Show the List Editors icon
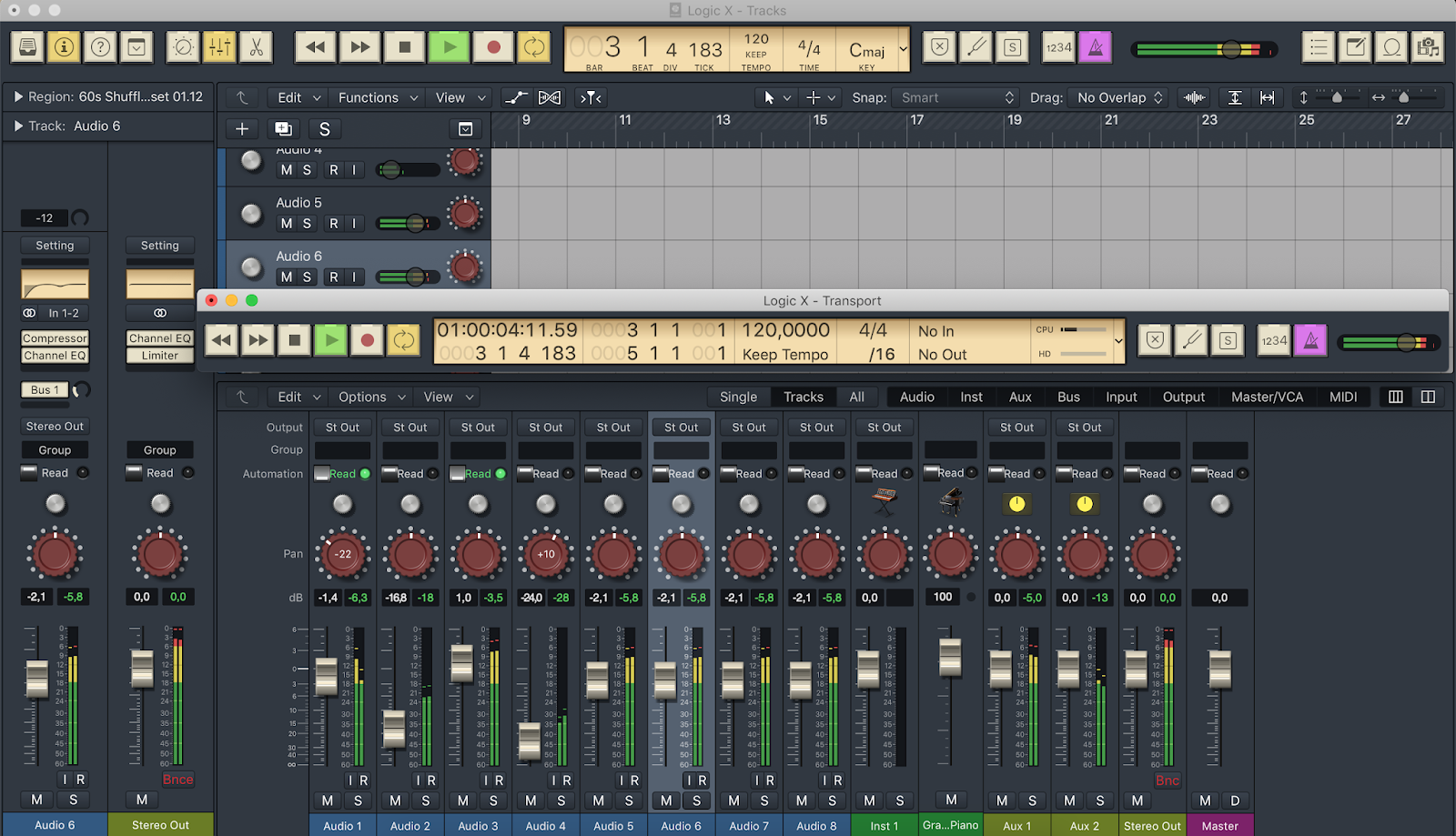1456x836 pixels. tap(1318, 47)
